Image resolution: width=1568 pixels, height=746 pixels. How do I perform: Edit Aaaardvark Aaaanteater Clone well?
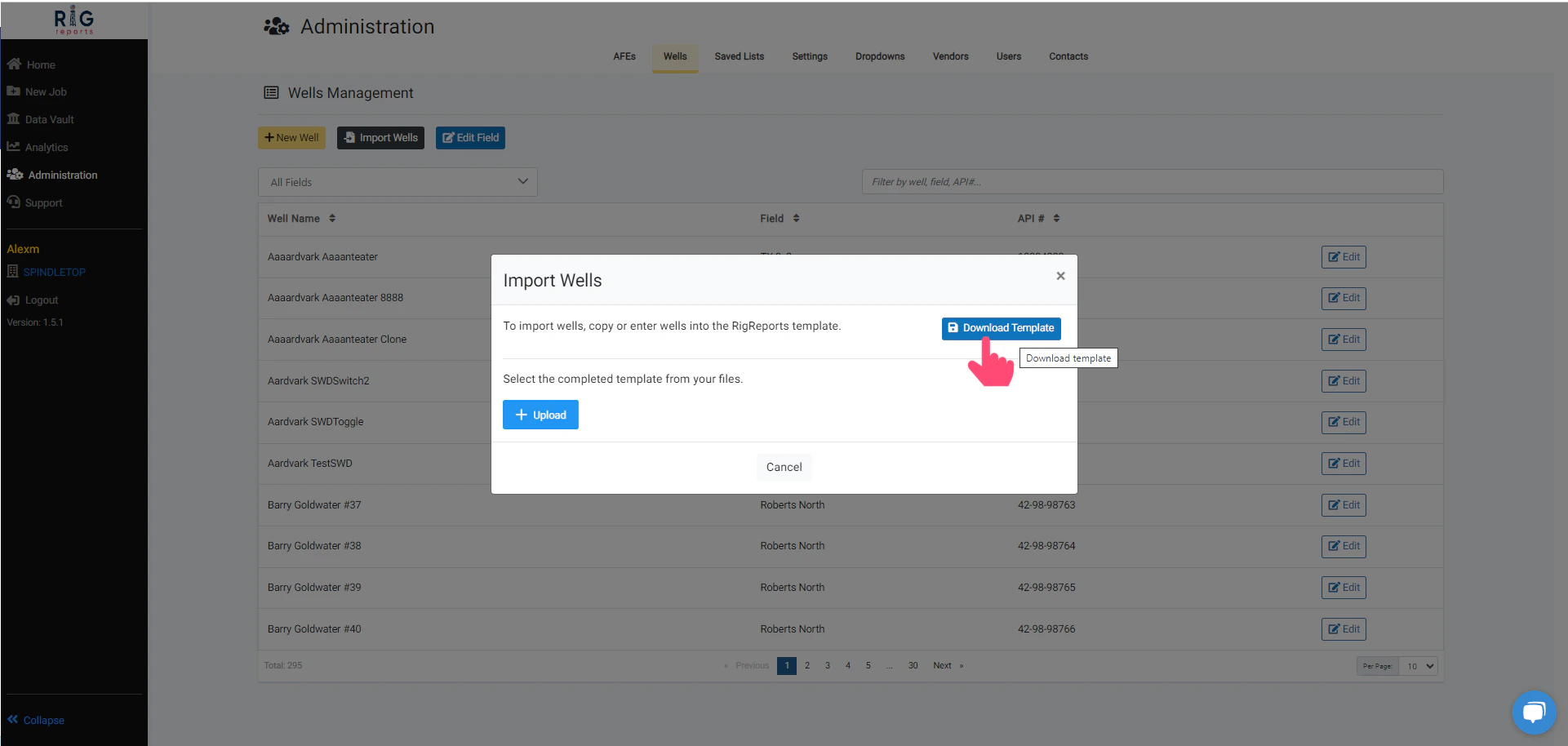pos(1344,340)
